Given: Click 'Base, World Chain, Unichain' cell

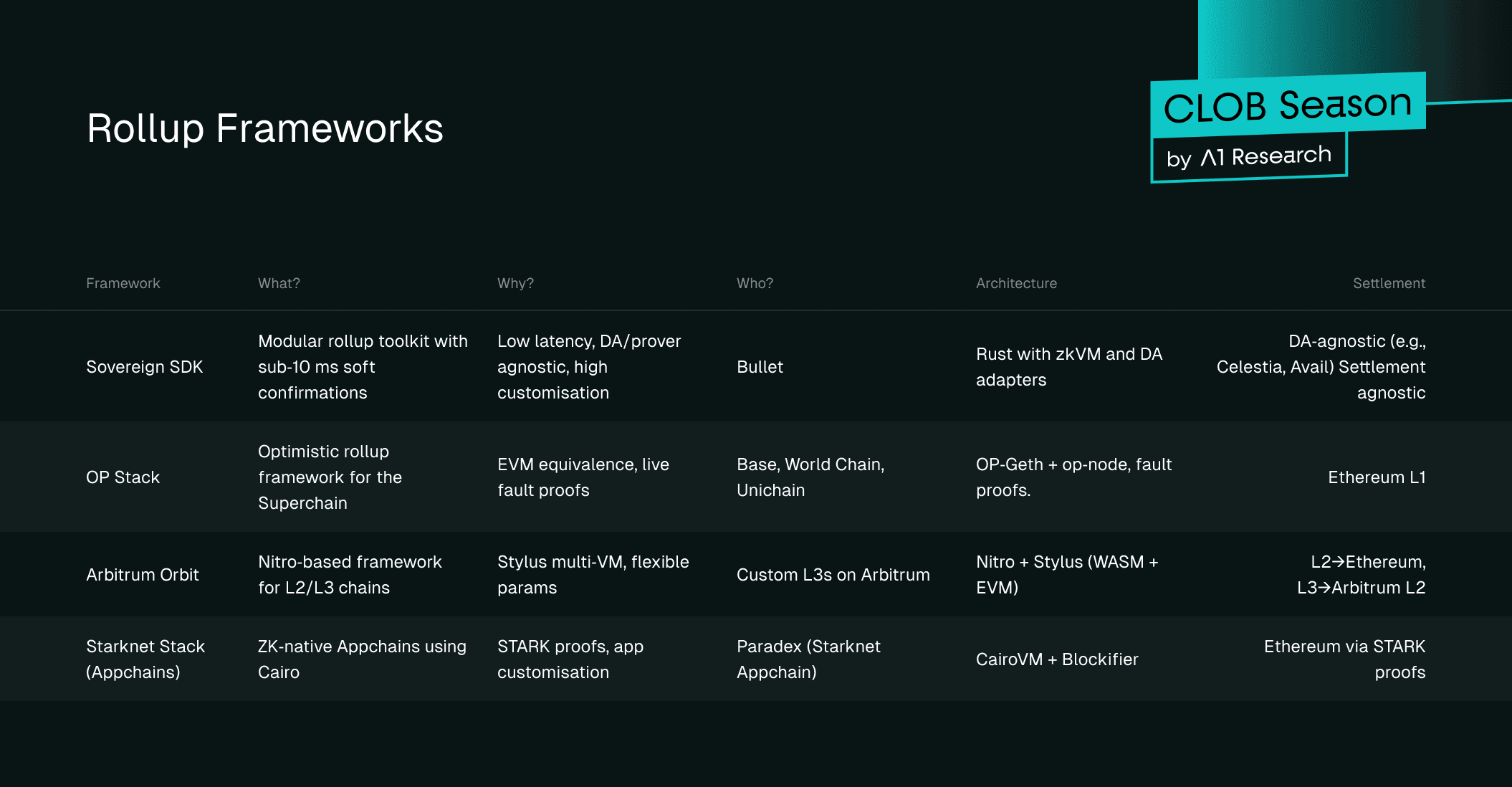Looking at the screenshot, I should coord(810,477).
